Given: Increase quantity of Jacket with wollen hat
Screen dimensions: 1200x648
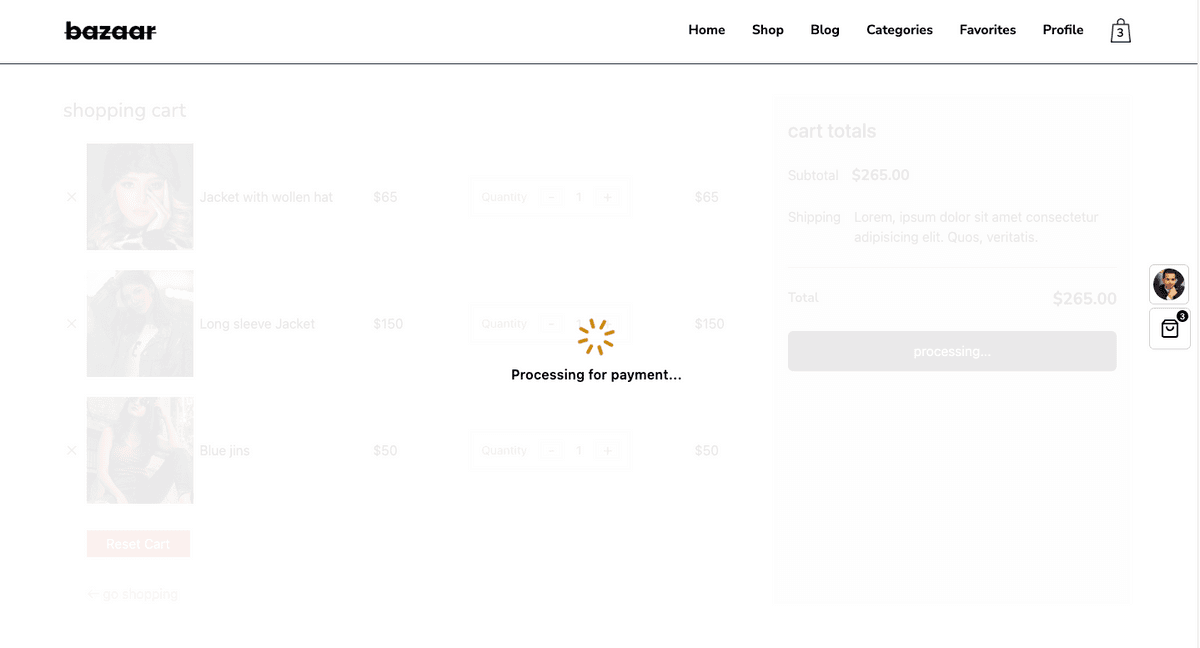Looking at the screenshot, I should [607, 197].
